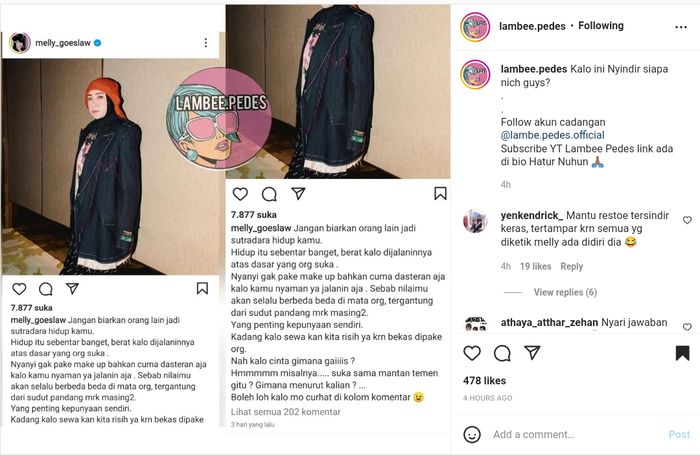The width and height of the screenshot is (700, 455).
Task: Share post using paper plane icon above 478 likes
Action: (x=532, y=353)
